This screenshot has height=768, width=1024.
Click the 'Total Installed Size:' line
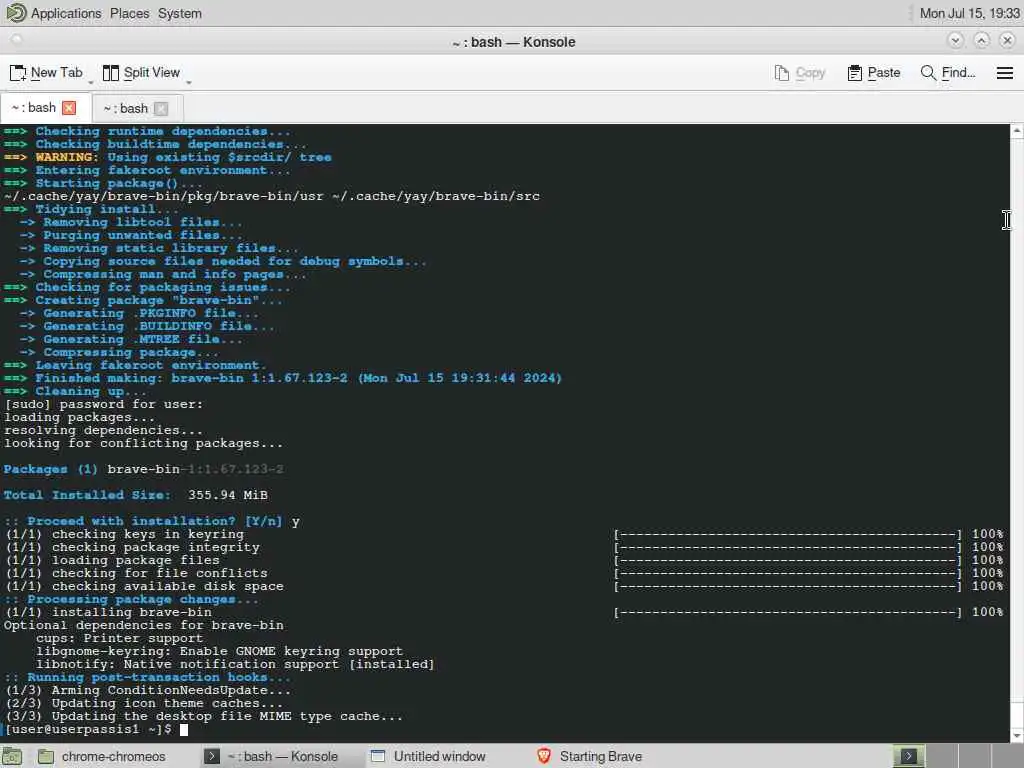136,495
